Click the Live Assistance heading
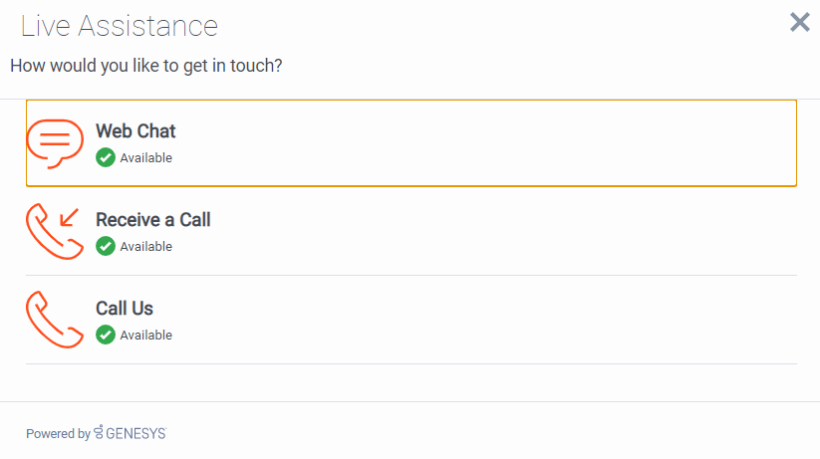The width and height of the screenshot is (820, 459). tap(119, 26)
